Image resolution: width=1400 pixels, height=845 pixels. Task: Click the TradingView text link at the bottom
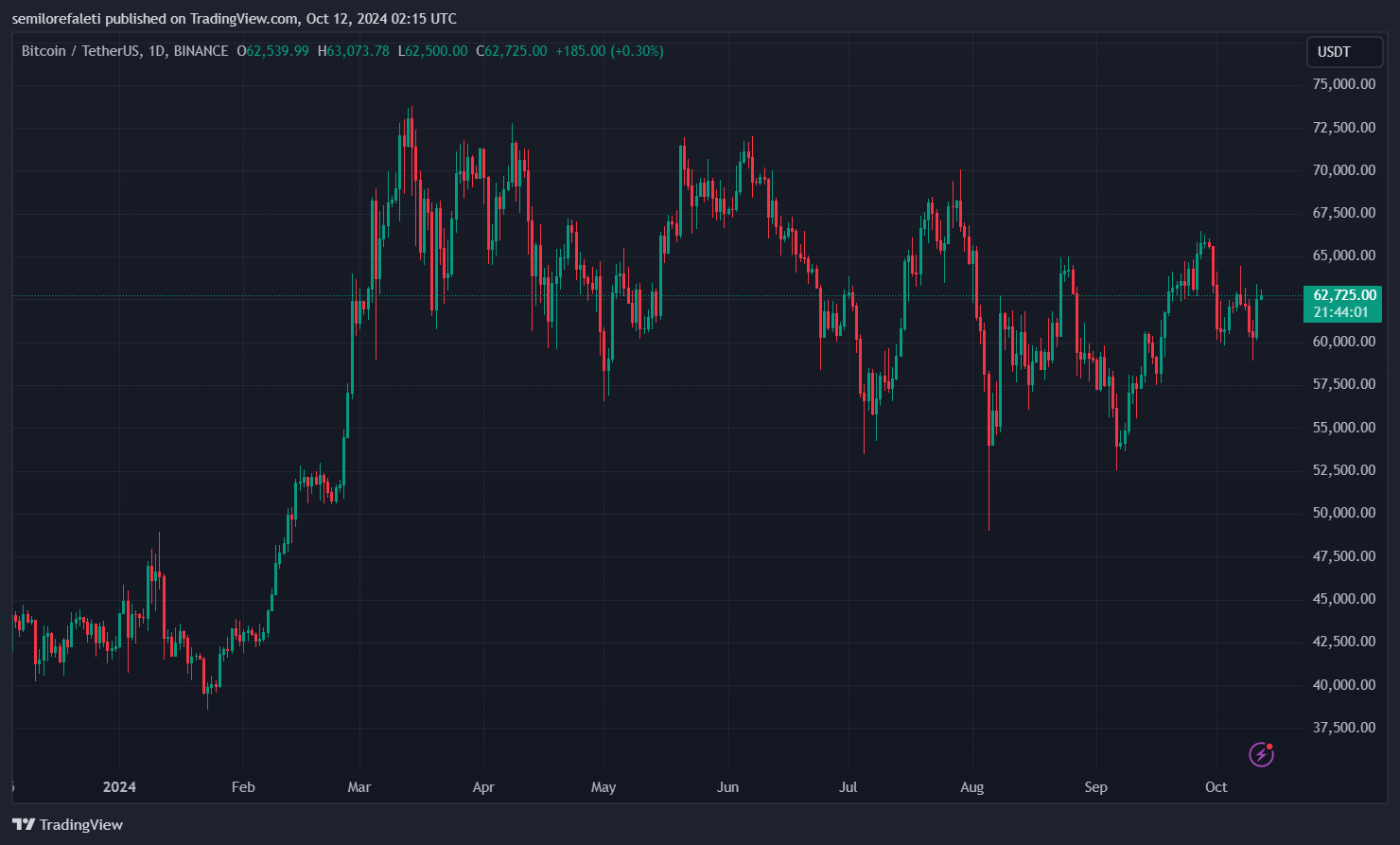84,824
